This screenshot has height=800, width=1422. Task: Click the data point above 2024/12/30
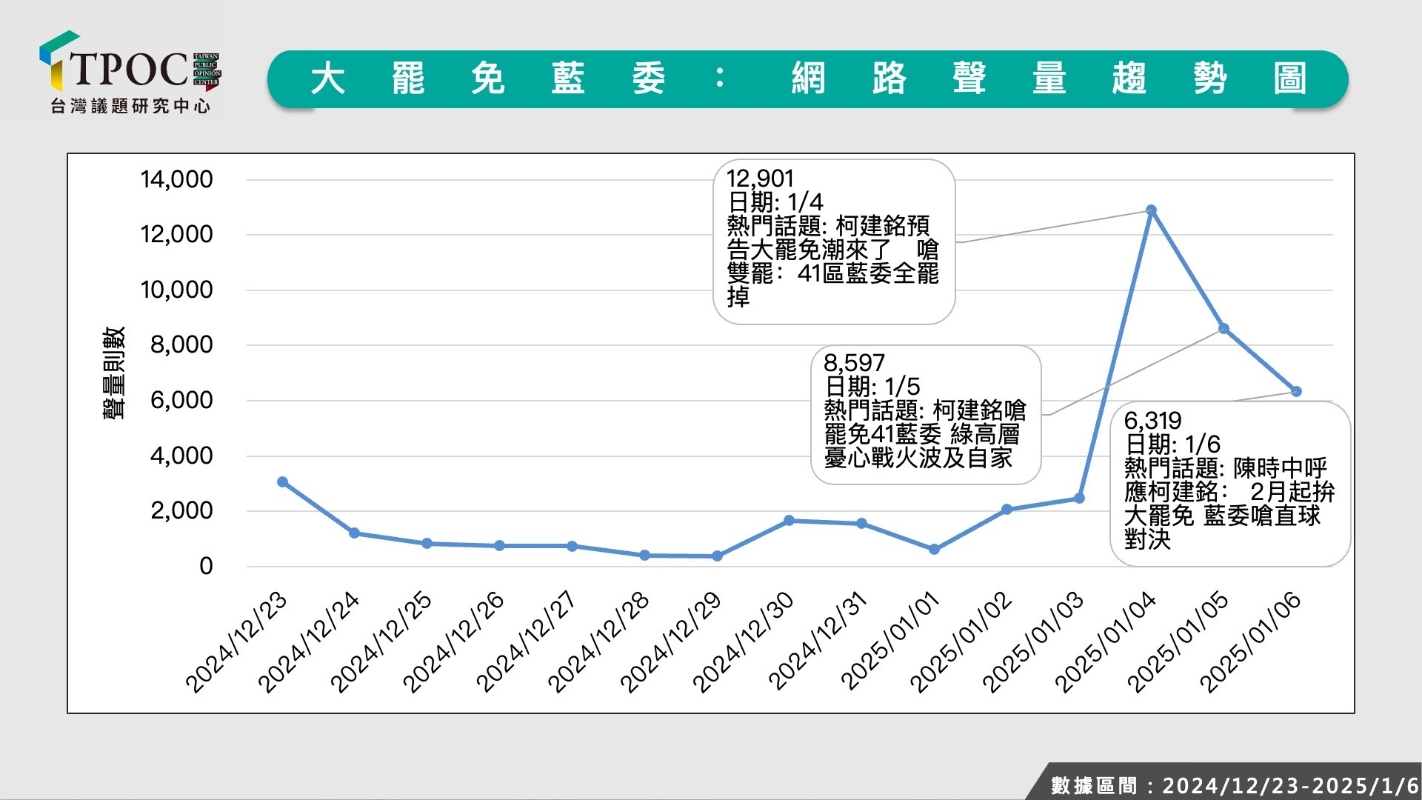(x=789, y=520)
